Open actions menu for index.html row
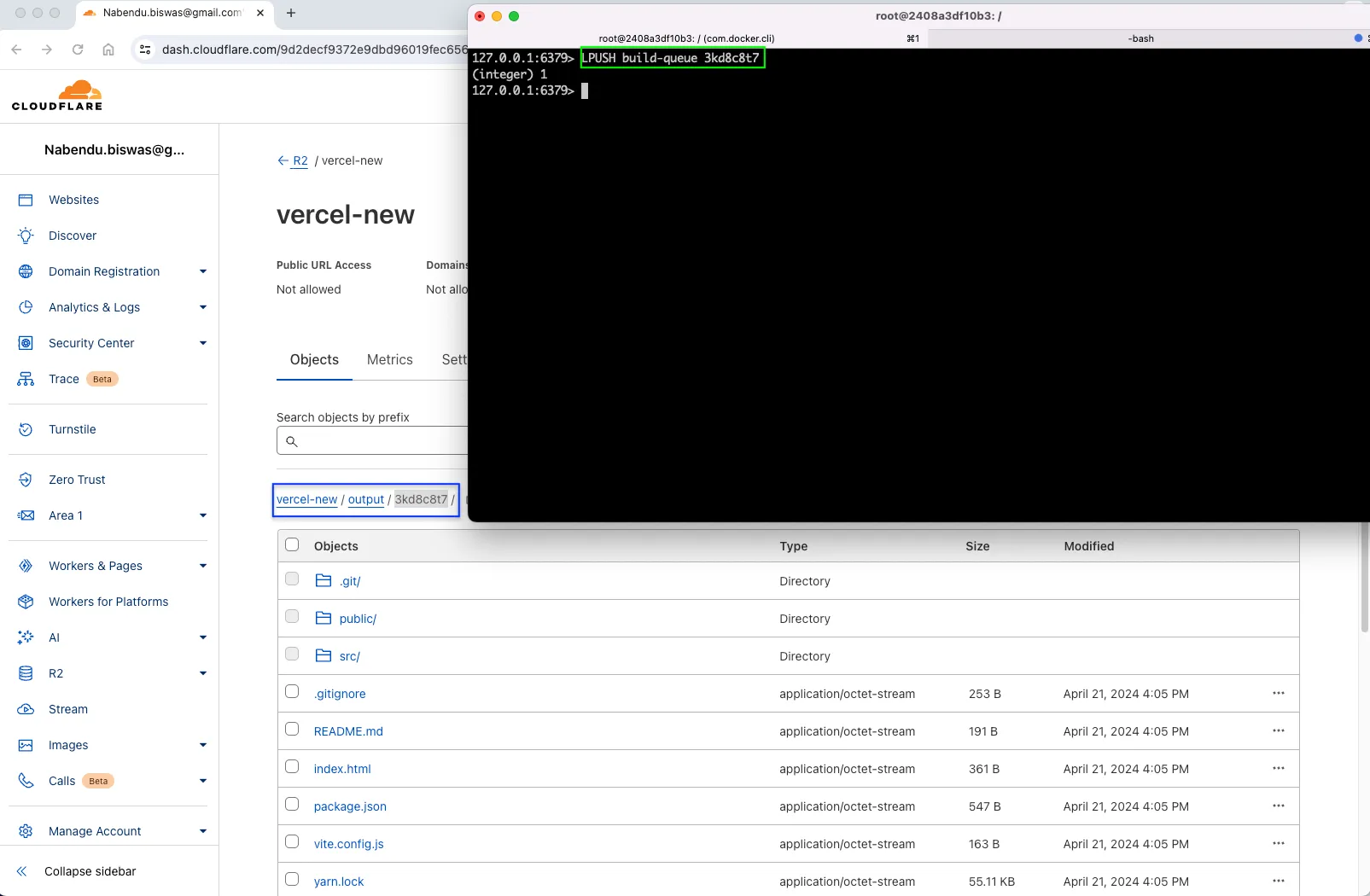Screen dimensions: 1370x896 point(1278,769)
